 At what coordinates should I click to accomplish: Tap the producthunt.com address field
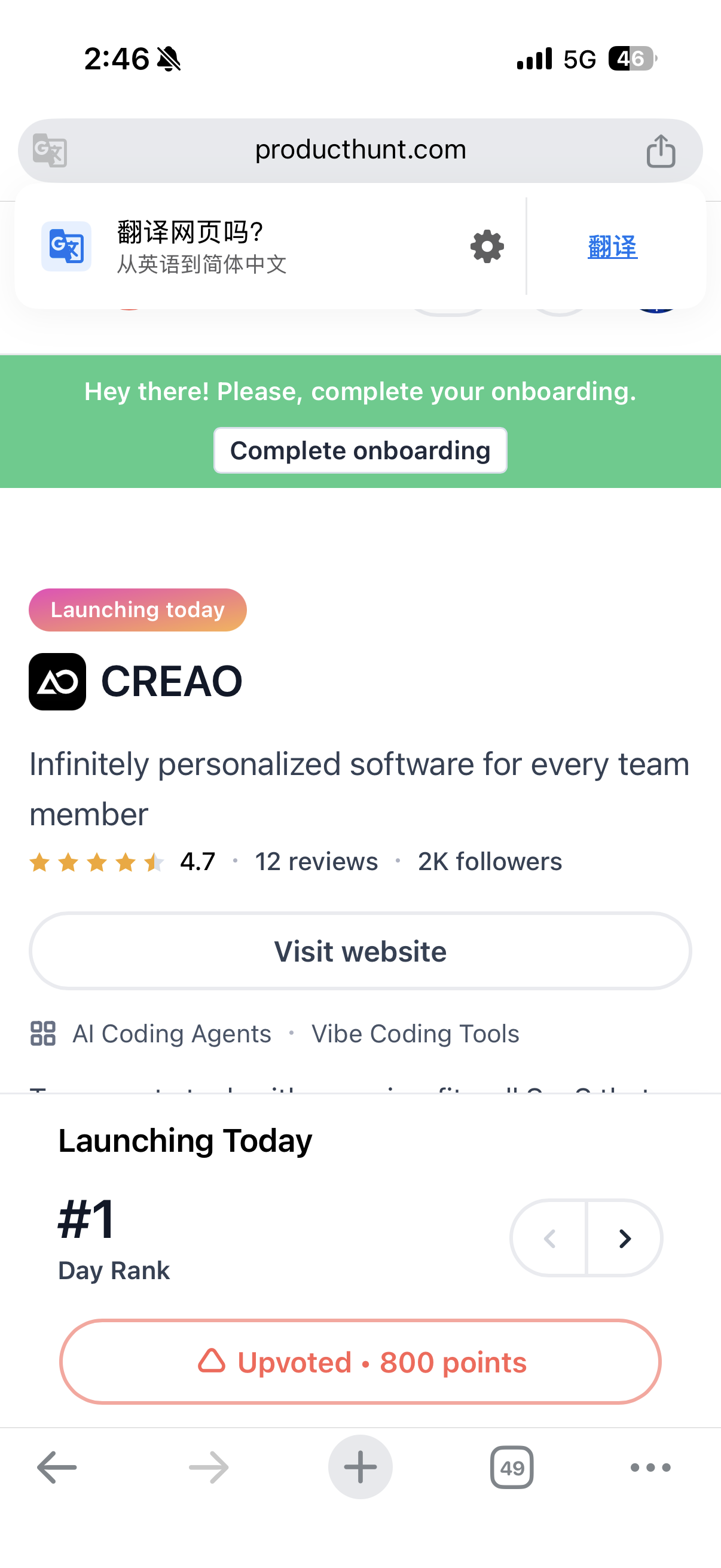point(360,150)
